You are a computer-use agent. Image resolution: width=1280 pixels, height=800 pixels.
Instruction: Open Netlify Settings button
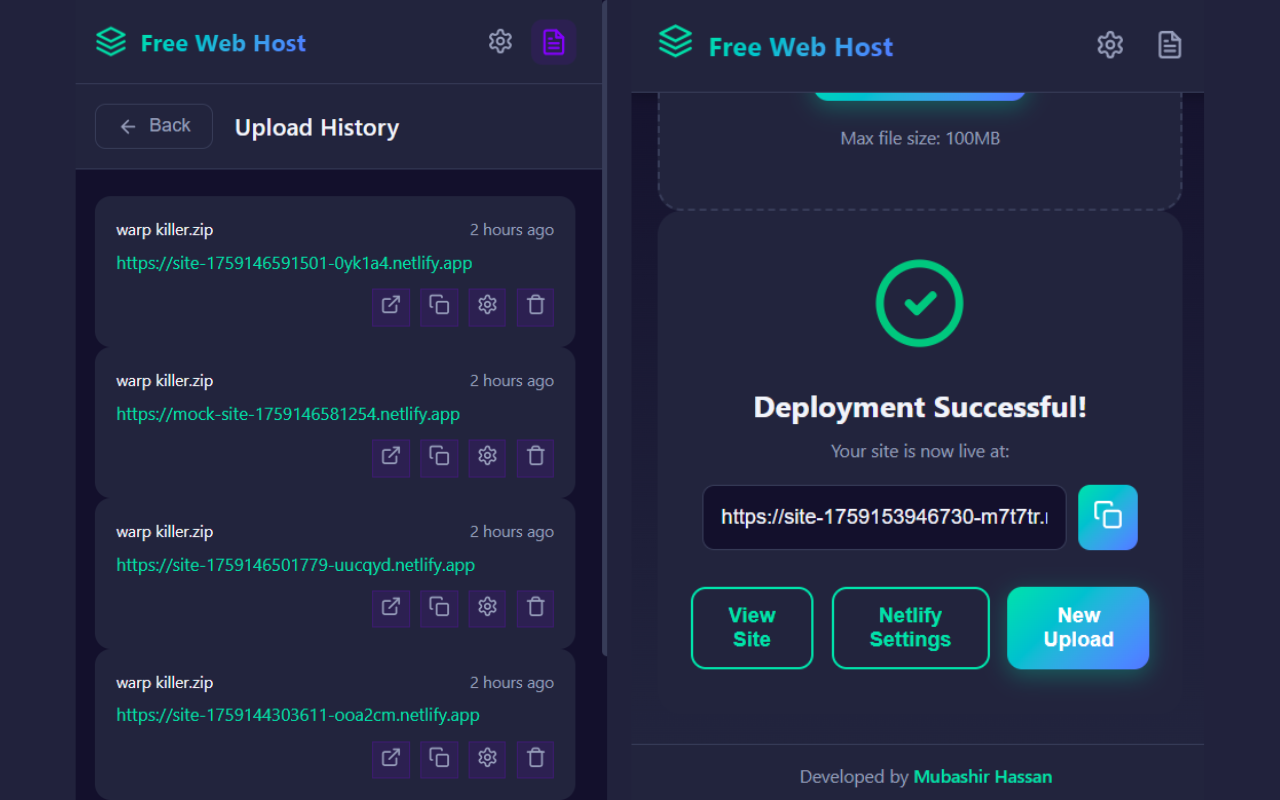[910, 628]
